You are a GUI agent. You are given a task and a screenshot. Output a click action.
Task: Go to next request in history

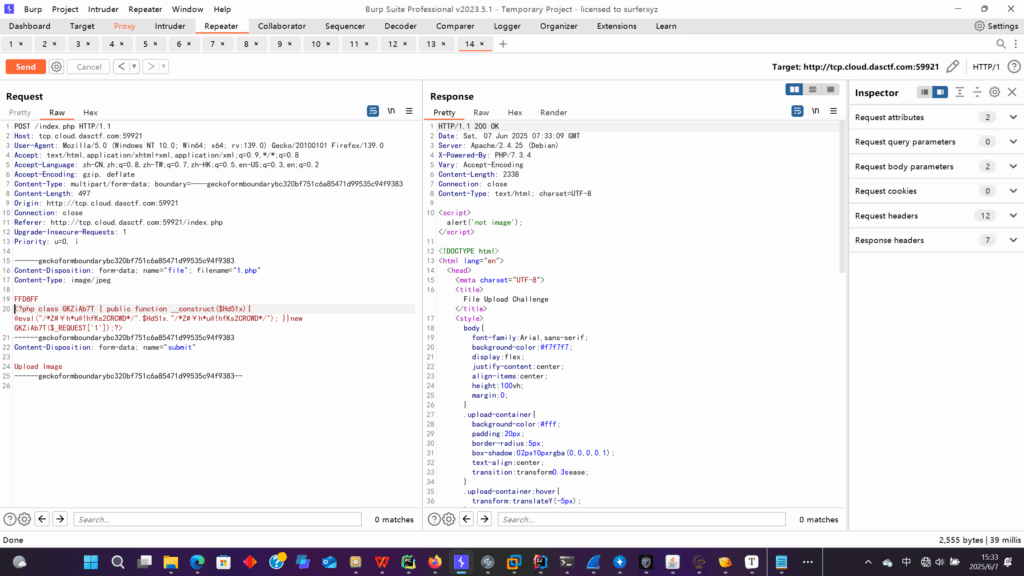coord(151,67)
